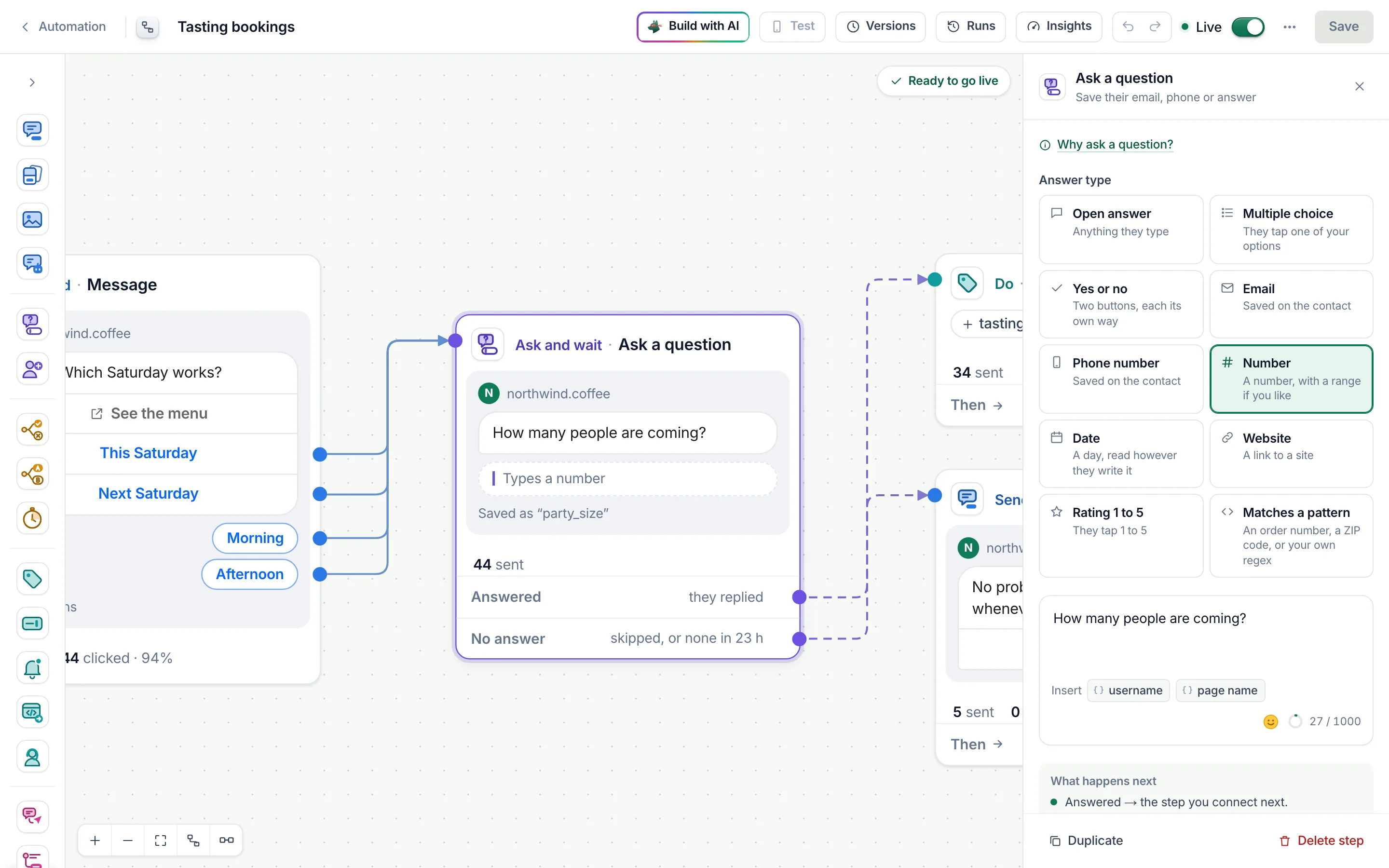
Task: Select the timer delay icon in sidebar
Action: pyautogui.click(x=32, y=518)
